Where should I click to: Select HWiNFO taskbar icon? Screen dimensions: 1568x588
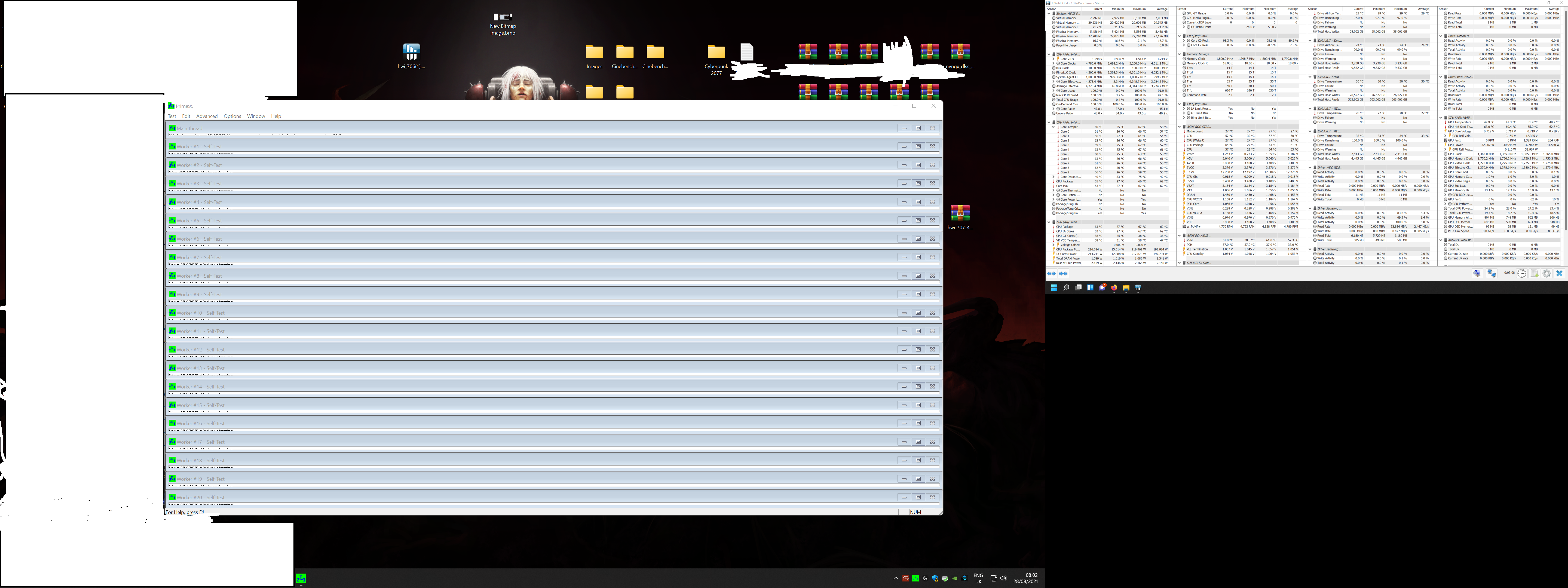coord(1138,288)
